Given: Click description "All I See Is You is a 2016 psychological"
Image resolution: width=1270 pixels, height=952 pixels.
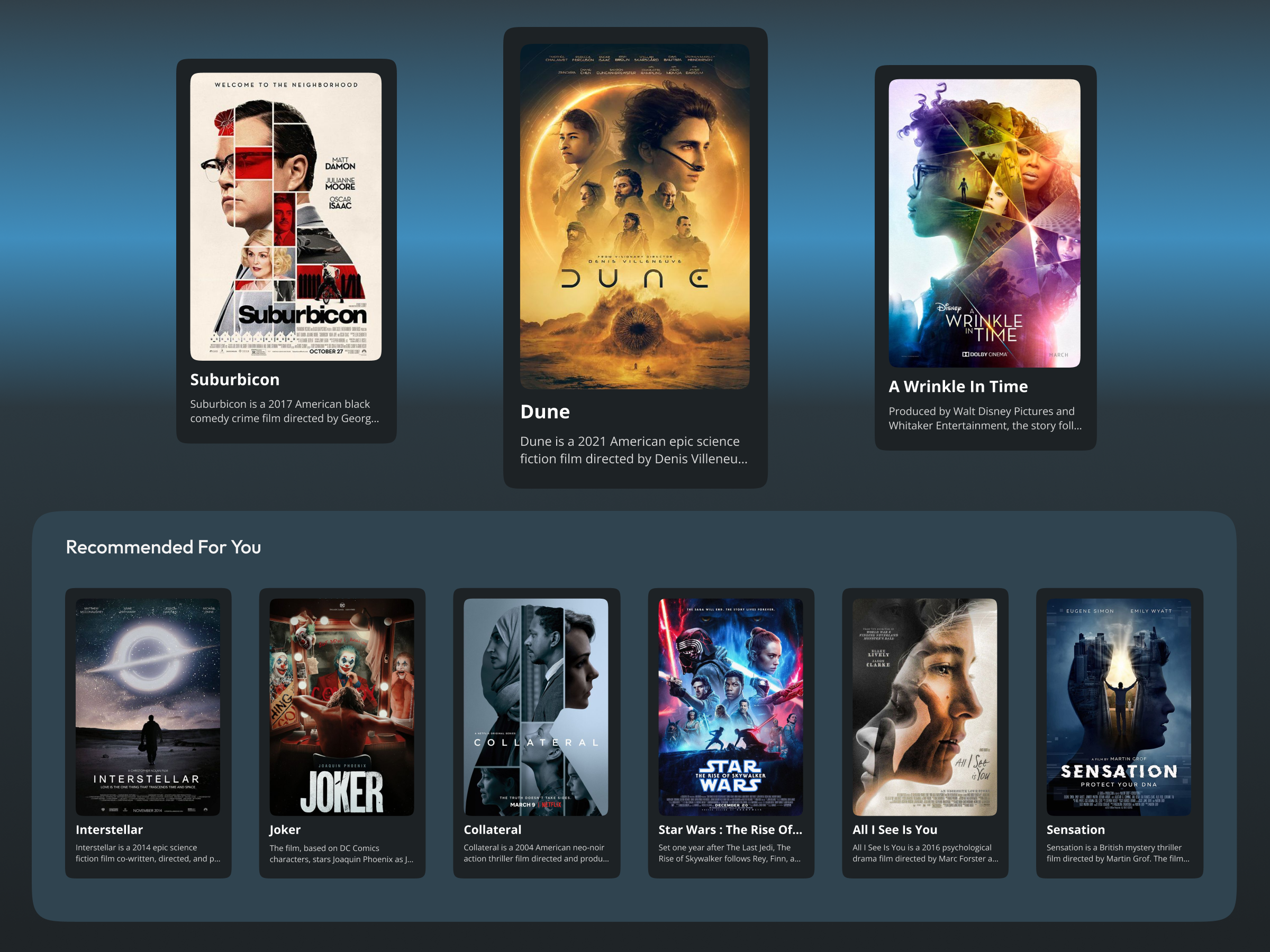Looking at the screenshot, I should 921,847.
